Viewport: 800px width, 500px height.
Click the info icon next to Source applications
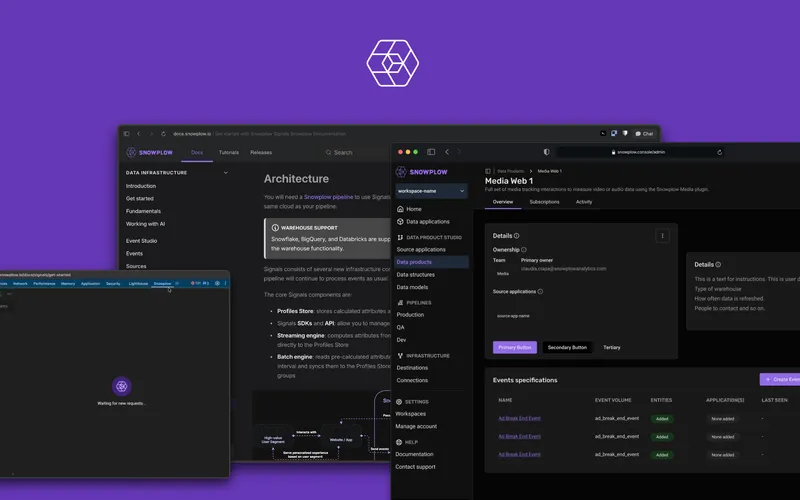540,292
